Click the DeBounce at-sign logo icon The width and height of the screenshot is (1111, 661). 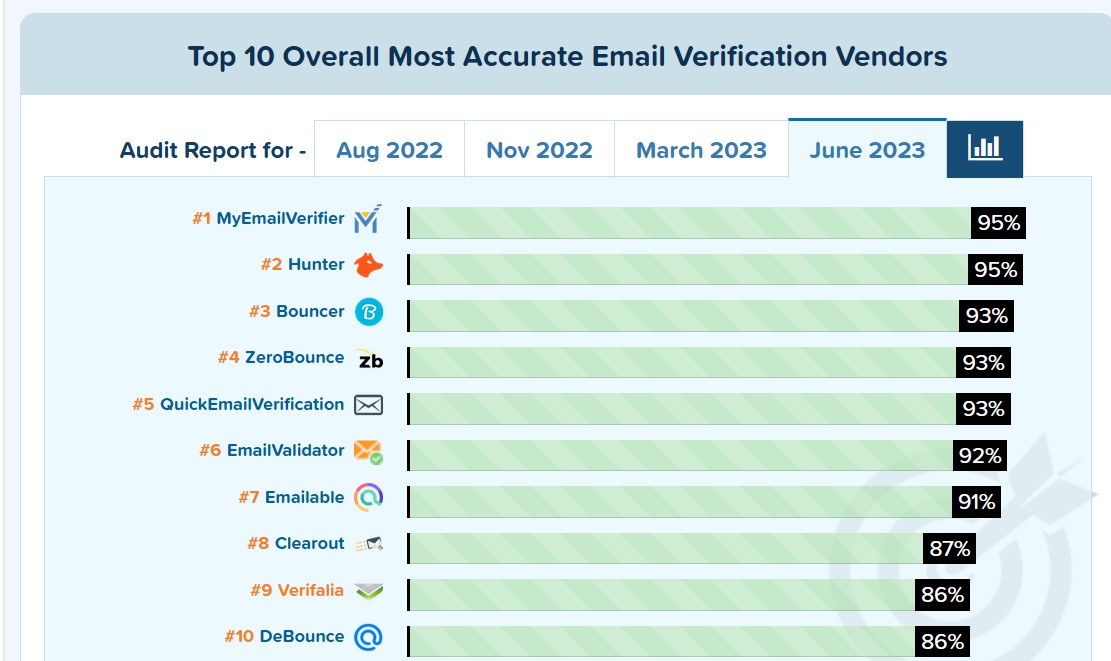pyautogui.click(x=369, y=637)
